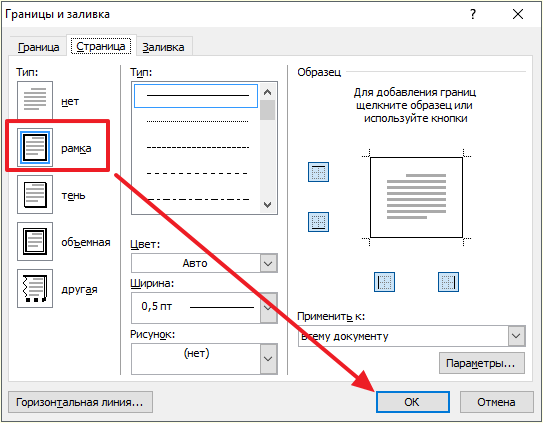This screenshot has height=423, width=543.
Task: Switch to the "Заливка" tab
Action: click(x=163, y=47)
